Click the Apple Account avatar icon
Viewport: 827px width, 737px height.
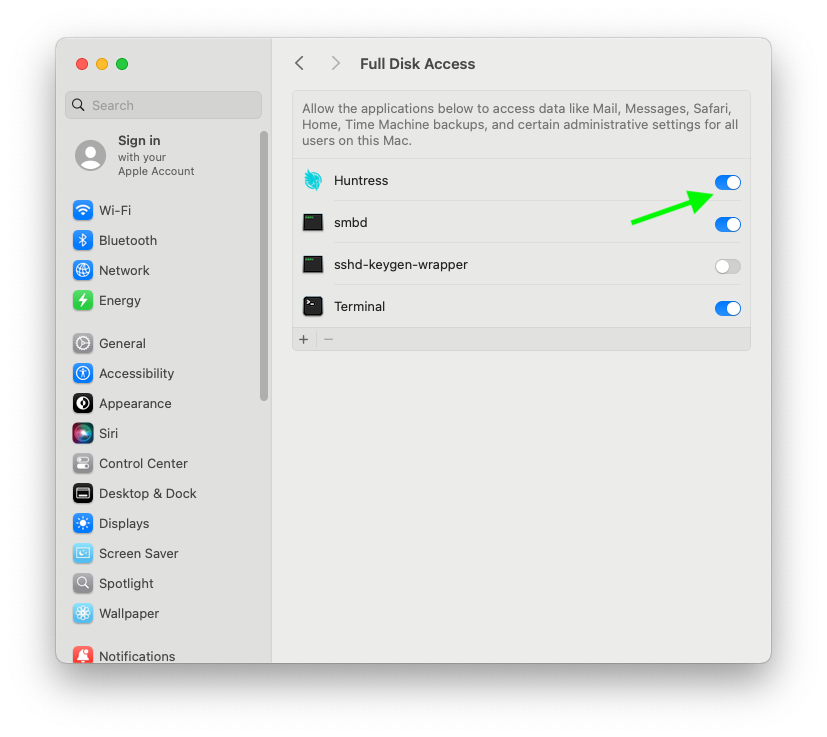coord(91,155)
